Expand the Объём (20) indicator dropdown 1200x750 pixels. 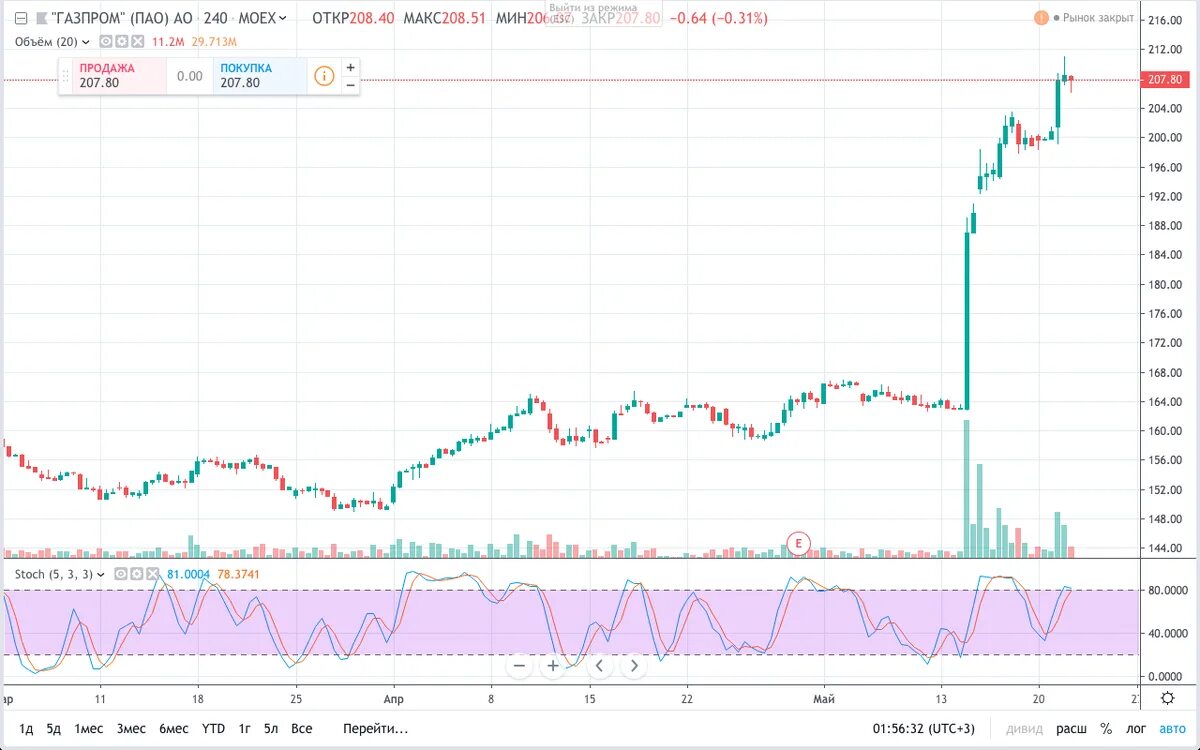(x=86, y=42)
